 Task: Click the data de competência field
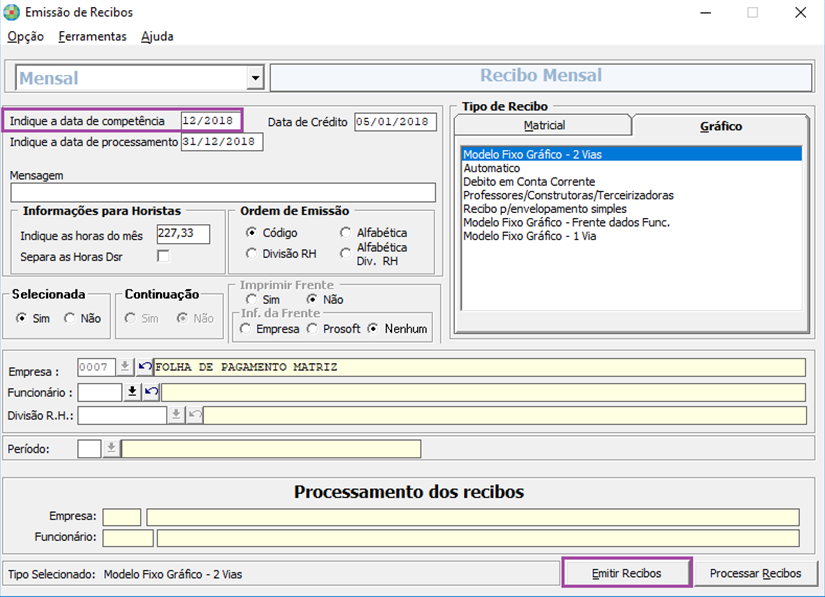coord(210,121)
